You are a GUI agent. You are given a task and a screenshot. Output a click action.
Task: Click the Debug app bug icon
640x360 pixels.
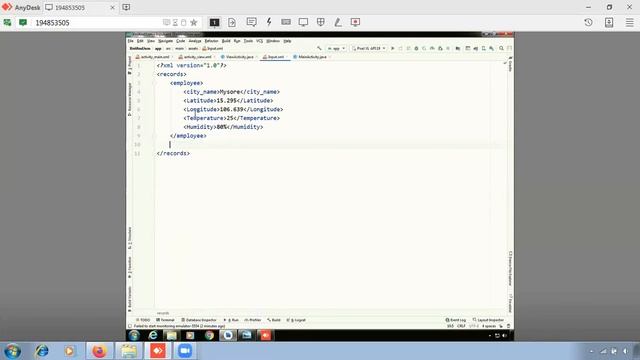pos(416,48)
